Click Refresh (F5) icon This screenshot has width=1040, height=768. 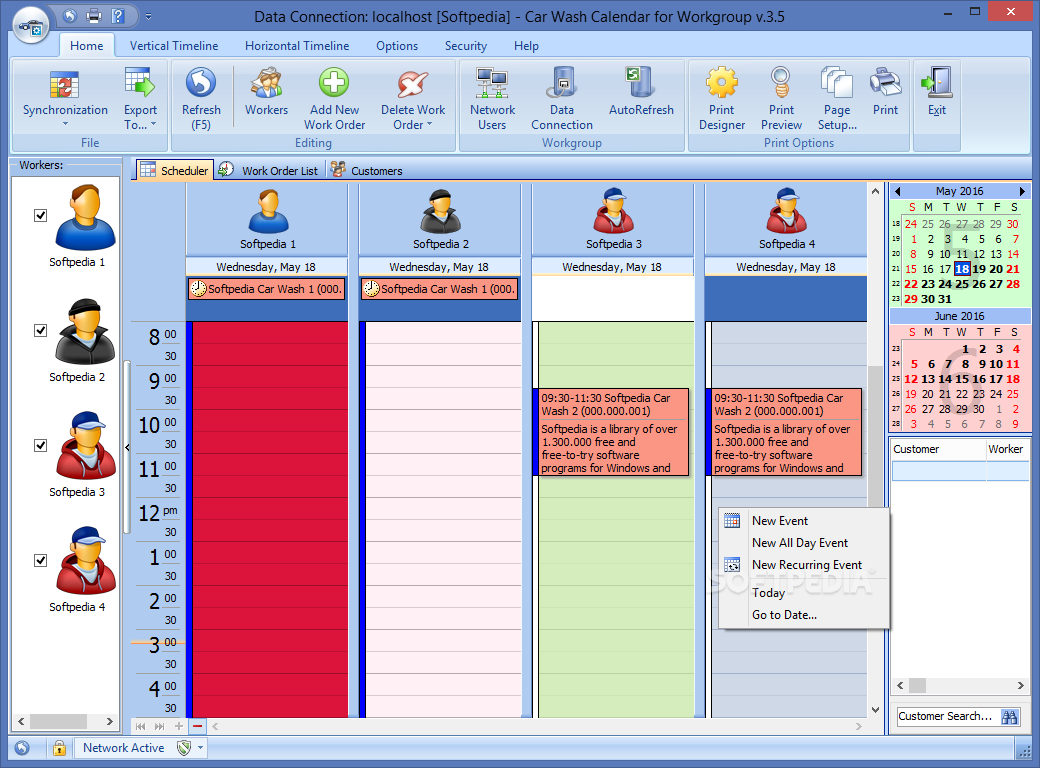pos(201,83)
